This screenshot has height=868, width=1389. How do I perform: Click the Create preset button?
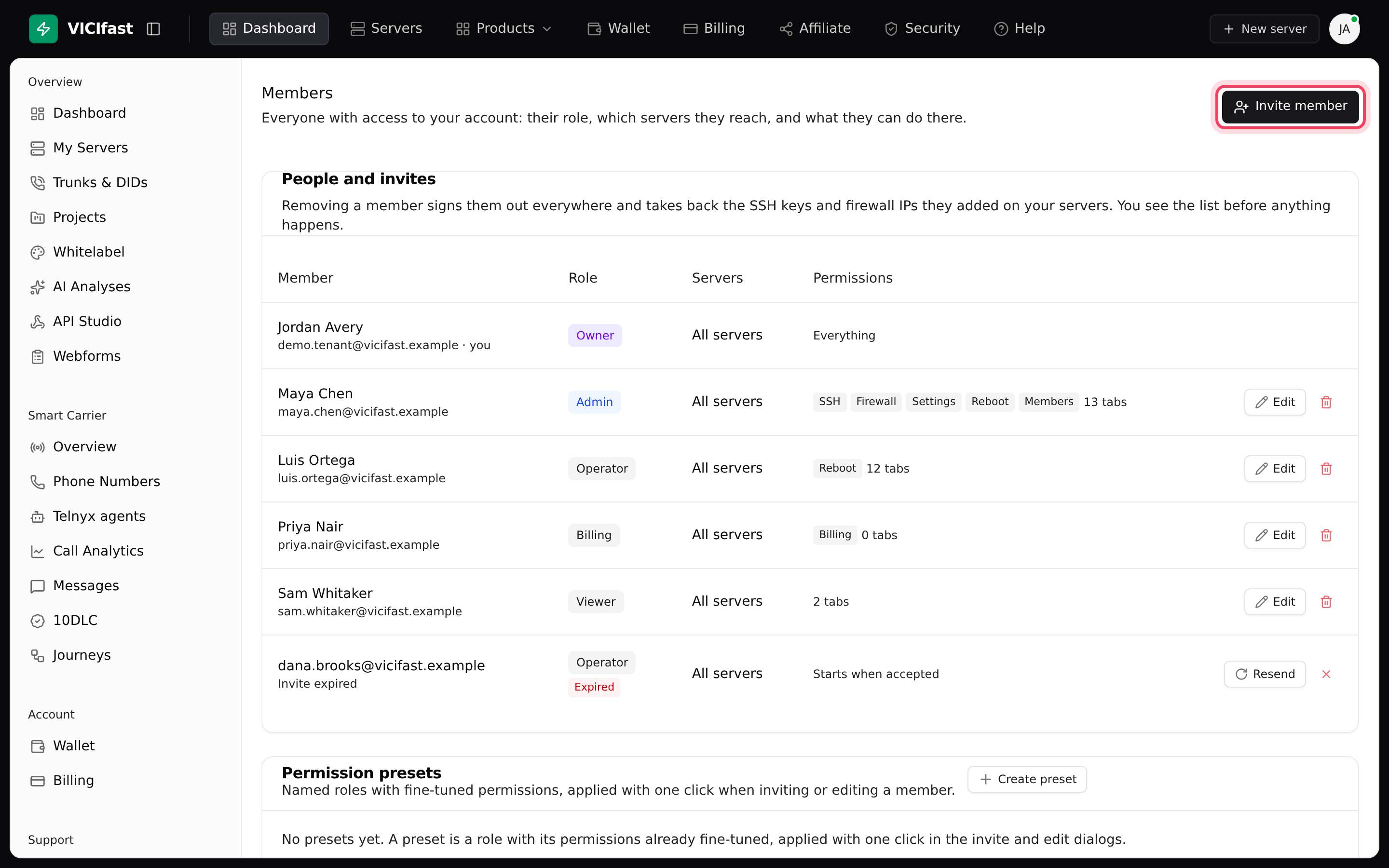[1027, 779]
